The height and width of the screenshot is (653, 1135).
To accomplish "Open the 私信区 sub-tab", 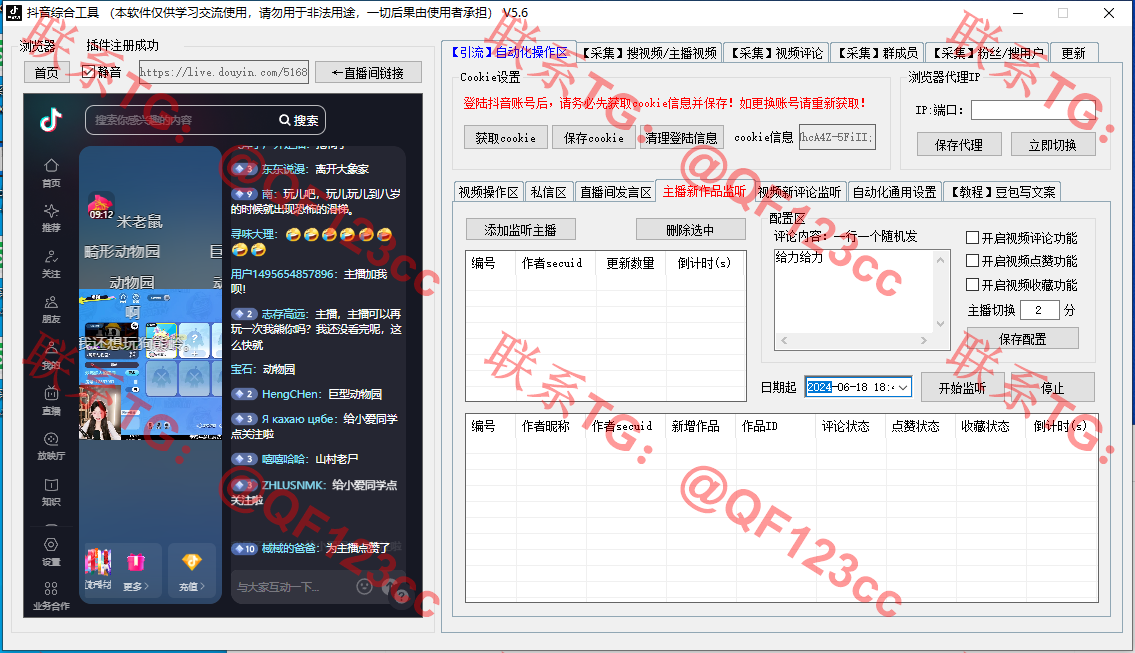I will (549, 192).
